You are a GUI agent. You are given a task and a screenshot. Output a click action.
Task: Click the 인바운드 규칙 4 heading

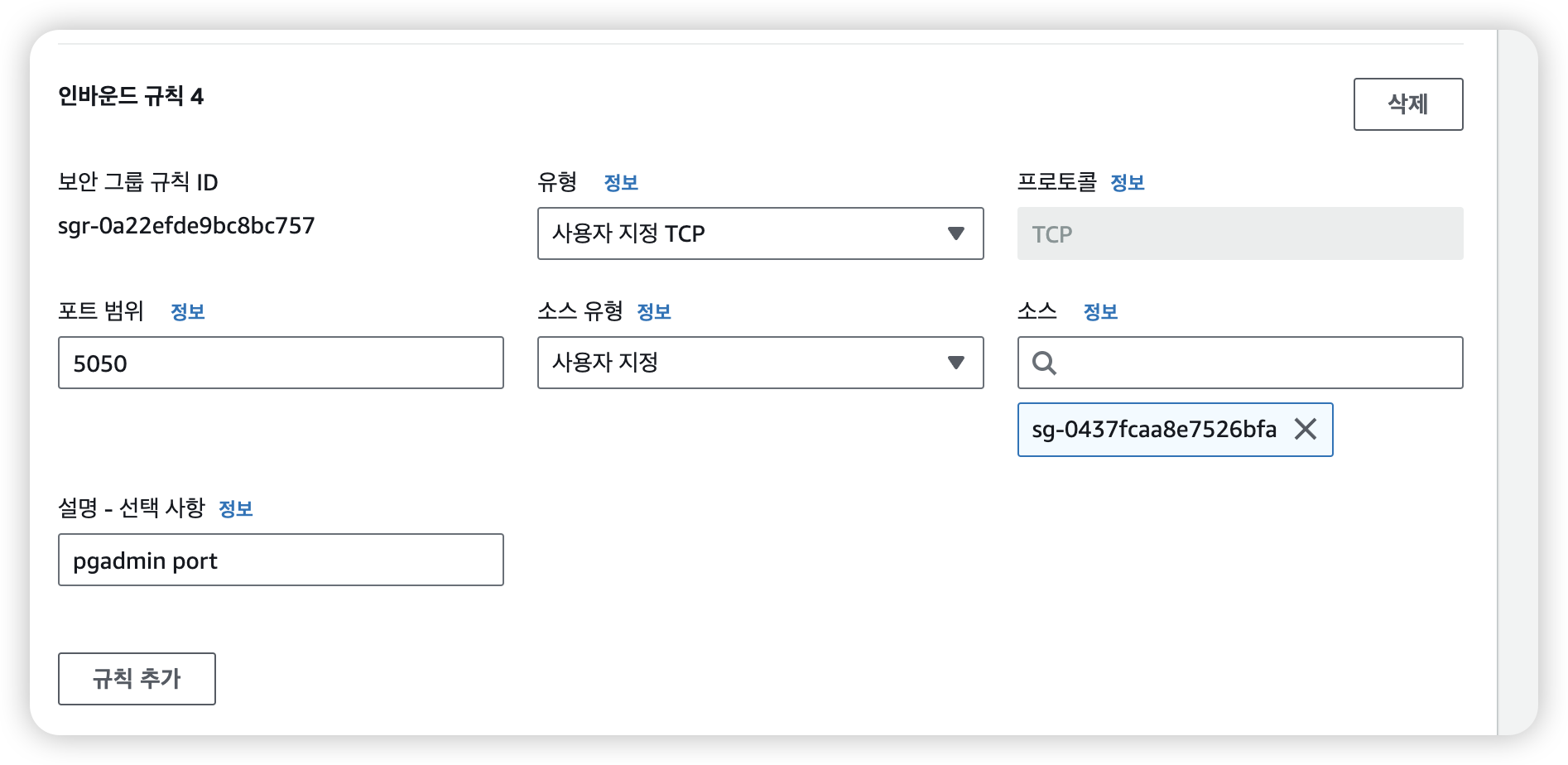(131, 96)
